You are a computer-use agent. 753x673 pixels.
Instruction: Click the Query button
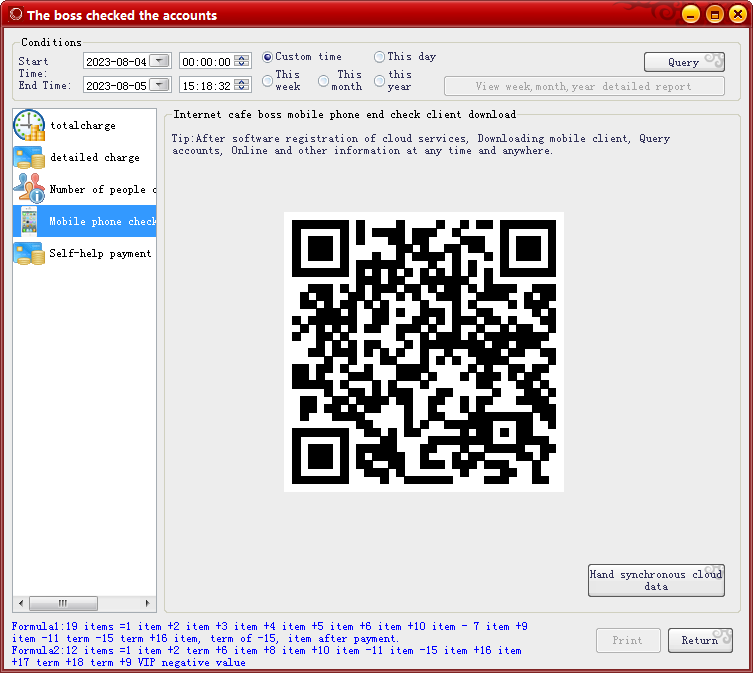(684, 62)
